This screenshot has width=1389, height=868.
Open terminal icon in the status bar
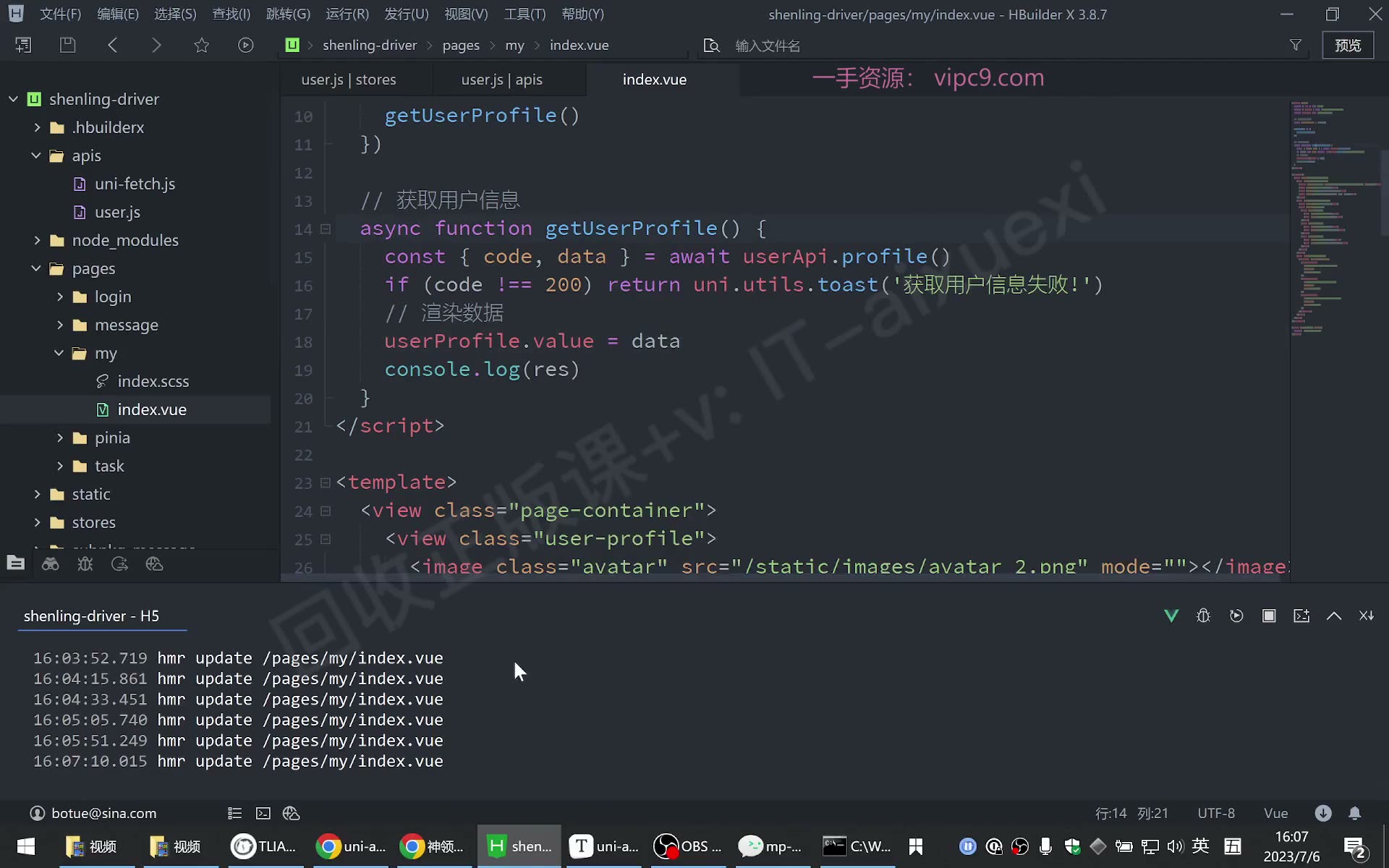click(x=263, y=813)
